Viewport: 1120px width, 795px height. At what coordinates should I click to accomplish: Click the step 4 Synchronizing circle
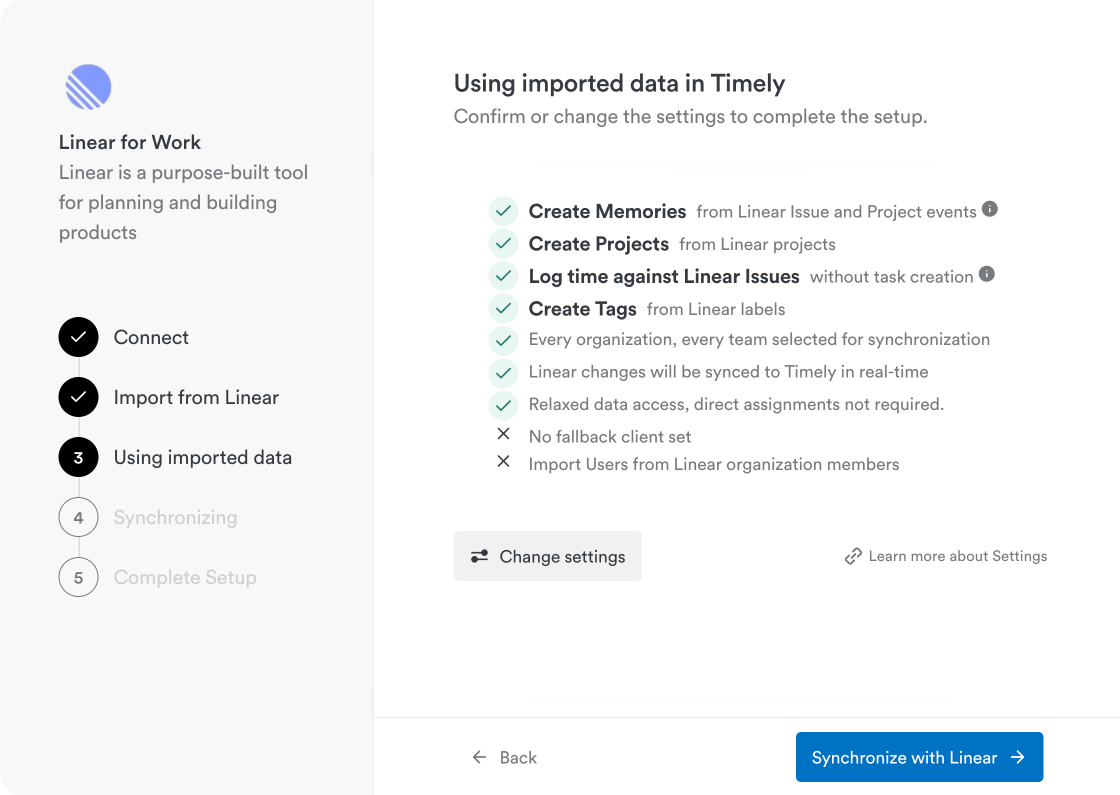point(78,518)
